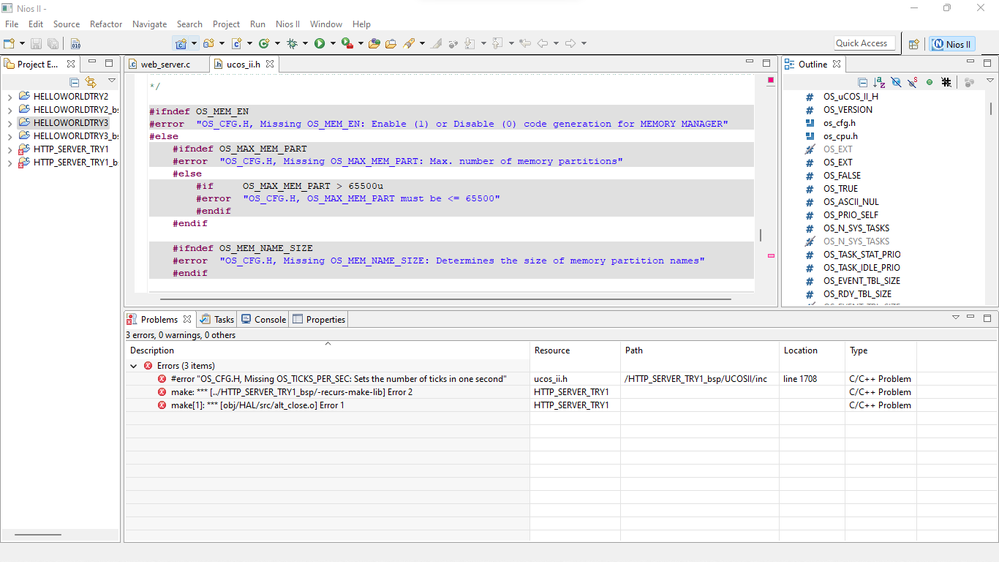Click the Open Perspective icon

(913, 44)
